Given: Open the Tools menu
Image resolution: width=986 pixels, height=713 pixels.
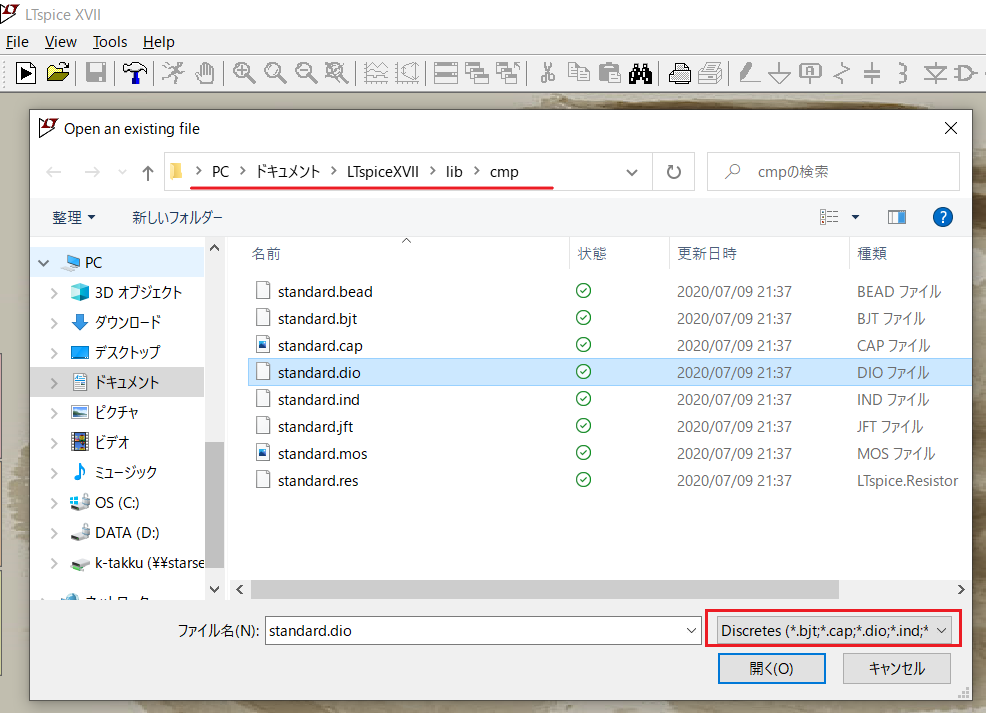Looking at the screenshot, I should 110,42.
